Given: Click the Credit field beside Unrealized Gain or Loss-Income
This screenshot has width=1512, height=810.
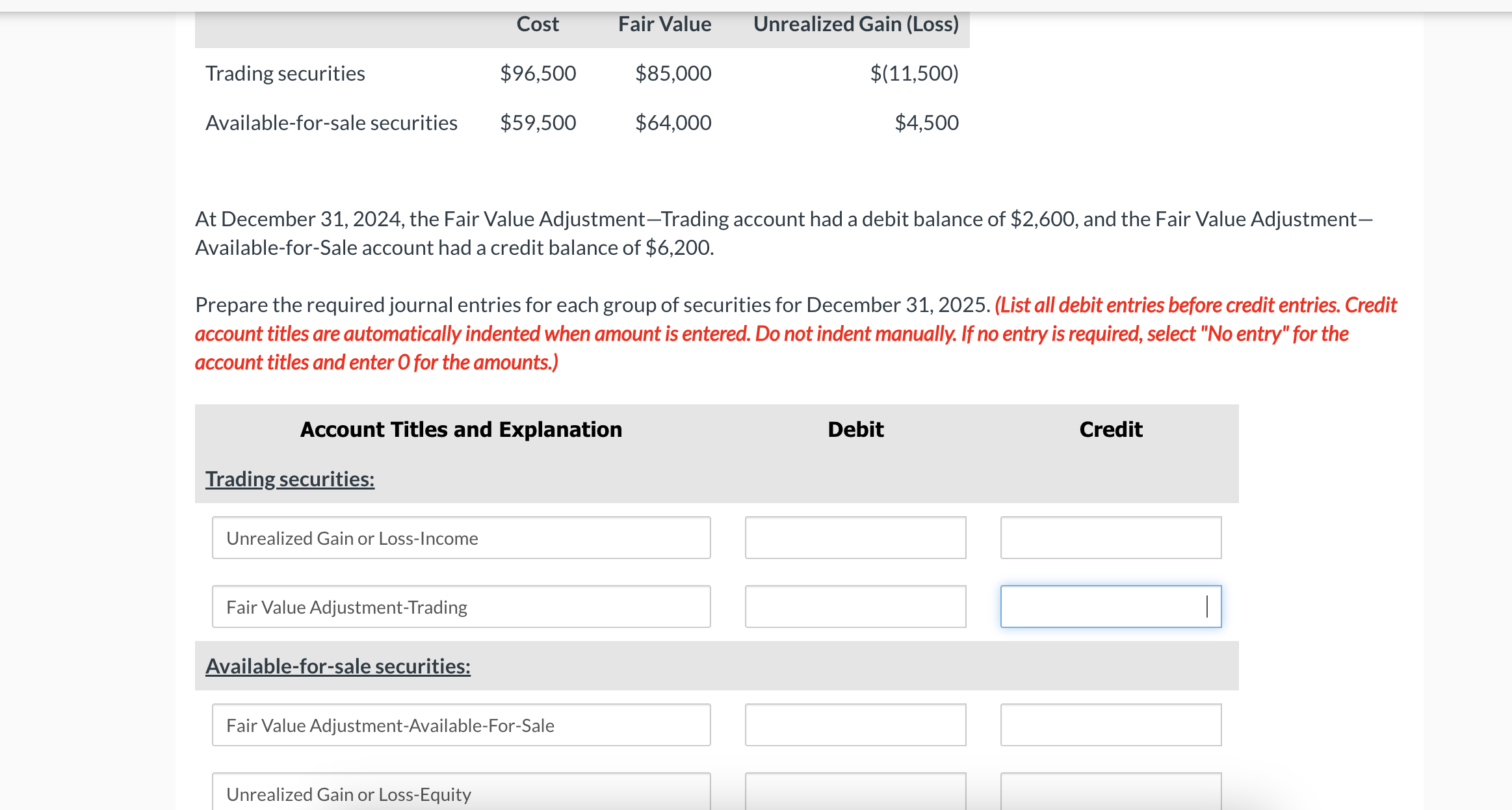Looking at the screenshot, I should (x=1110, y=538).
